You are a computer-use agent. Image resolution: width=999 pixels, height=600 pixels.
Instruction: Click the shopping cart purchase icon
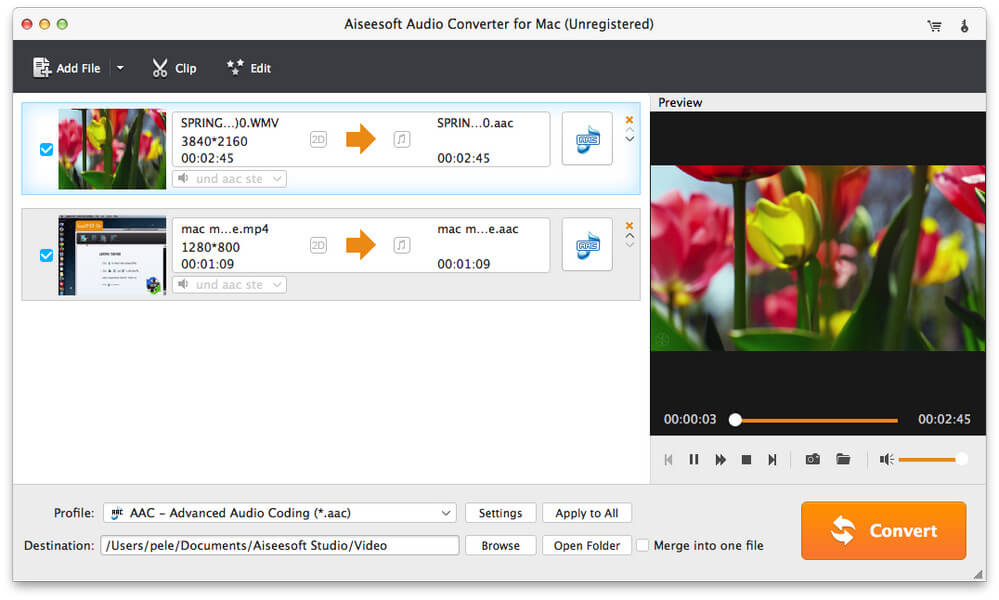point(934,25)
